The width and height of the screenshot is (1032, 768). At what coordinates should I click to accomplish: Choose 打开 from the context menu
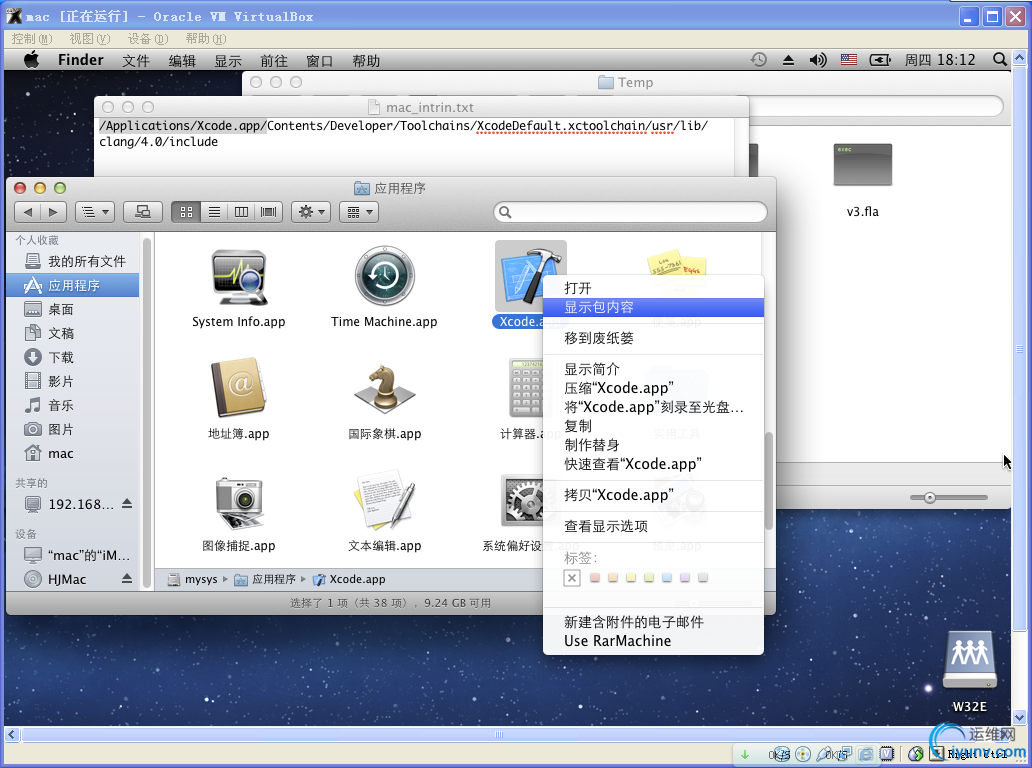coord(654,288)
